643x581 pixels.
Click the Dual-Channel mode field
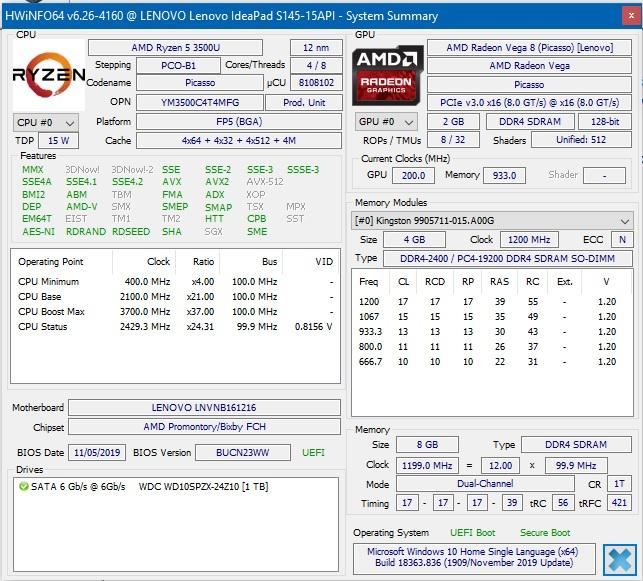pyautogui.click(x=485, y=484)
